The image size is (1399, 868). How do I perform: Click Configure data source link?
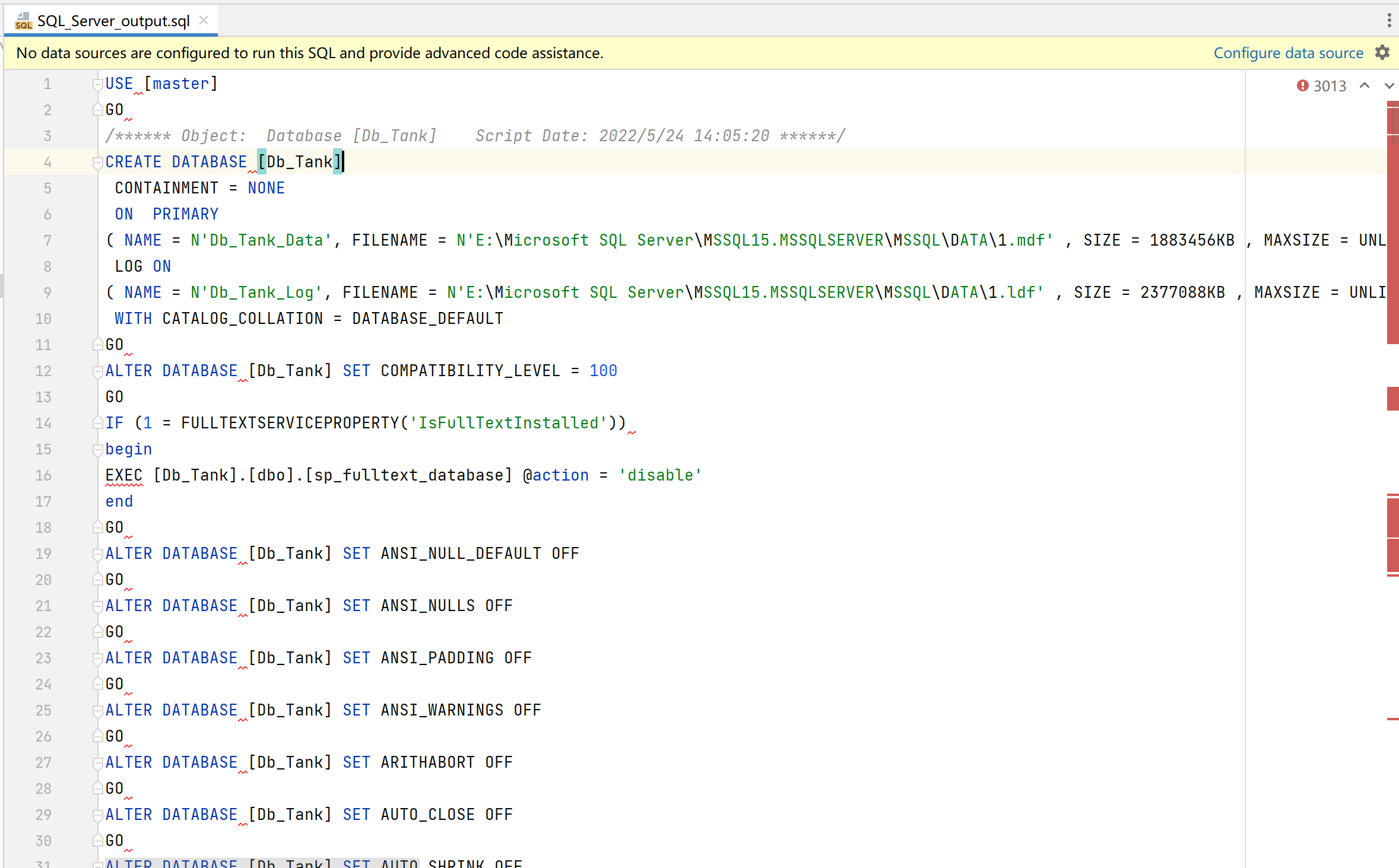(1288, 53)
